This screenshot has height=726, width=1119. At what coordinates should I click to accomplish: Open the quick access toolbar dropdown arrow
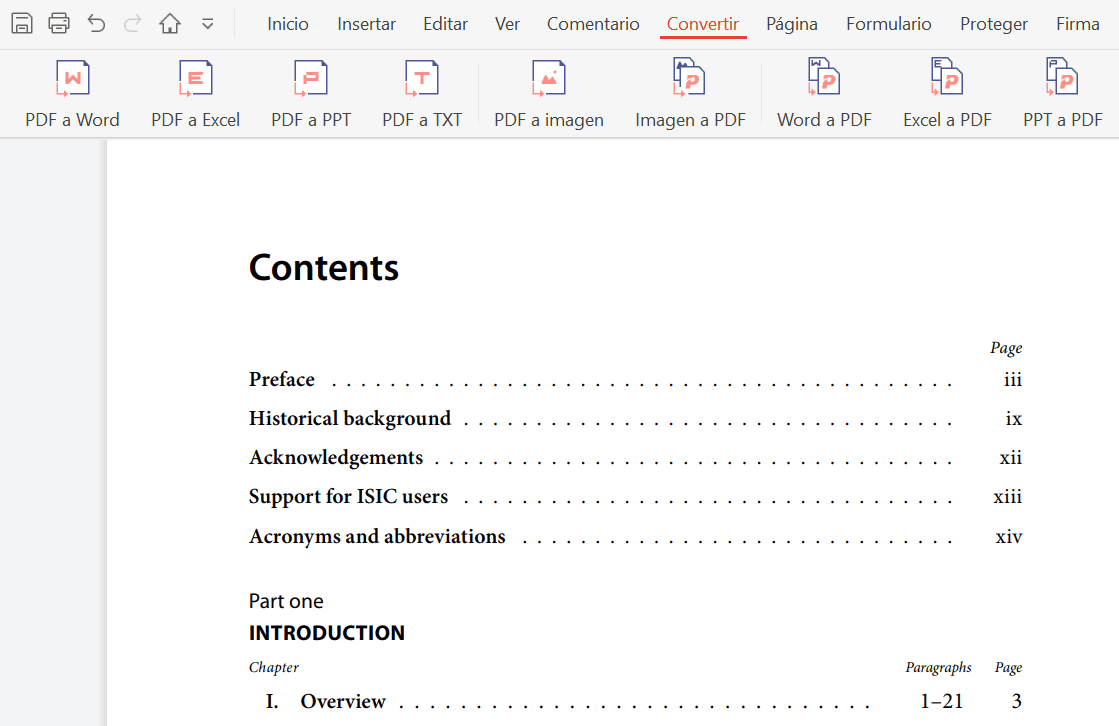pos(206,22)
